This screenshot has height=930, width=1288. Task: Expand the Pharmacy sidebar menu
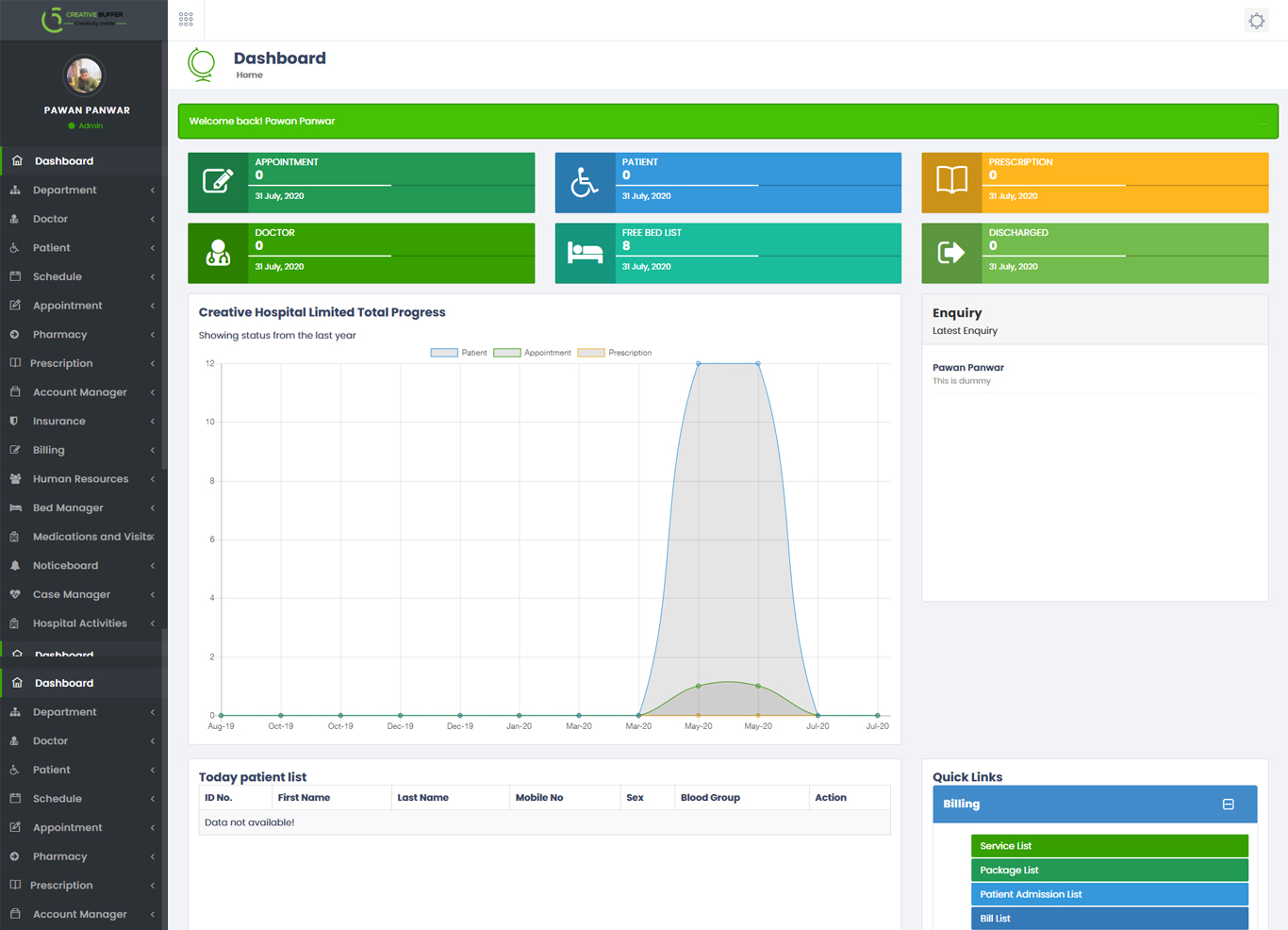(60, 335)
